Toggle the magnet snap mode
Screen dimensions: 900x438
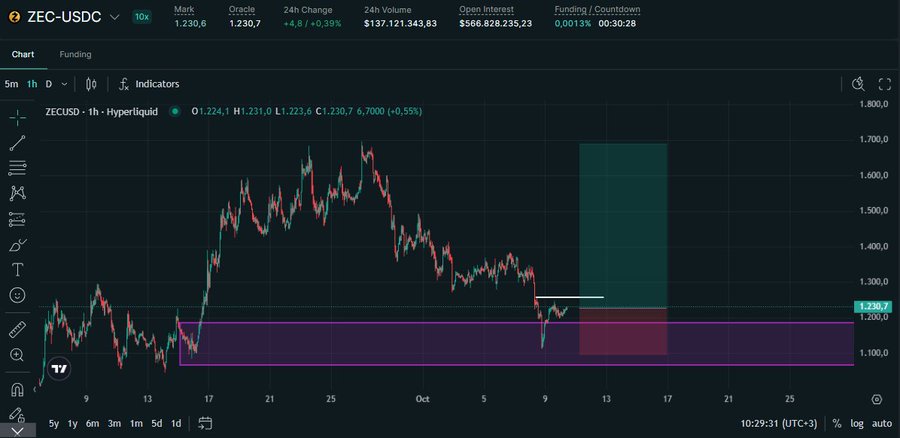18,389
